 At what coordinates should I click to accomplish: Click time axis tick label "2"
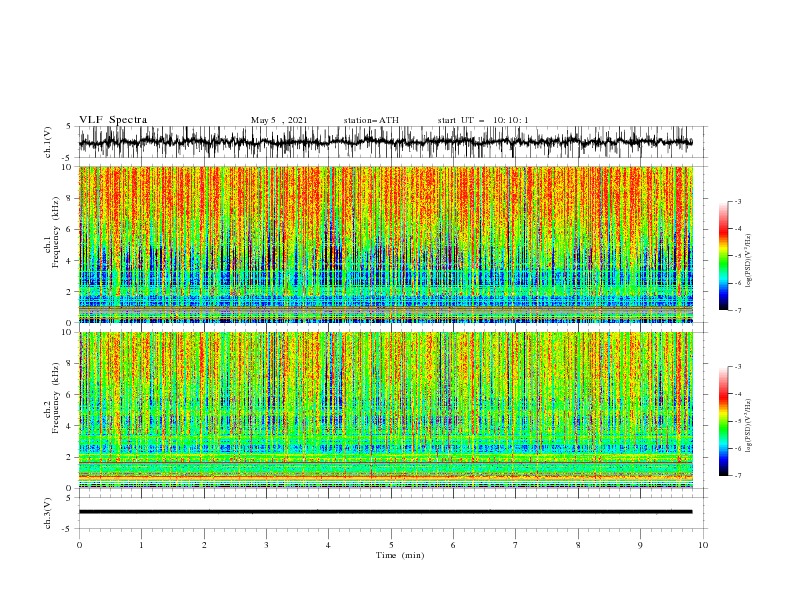[x=204, y=545]
